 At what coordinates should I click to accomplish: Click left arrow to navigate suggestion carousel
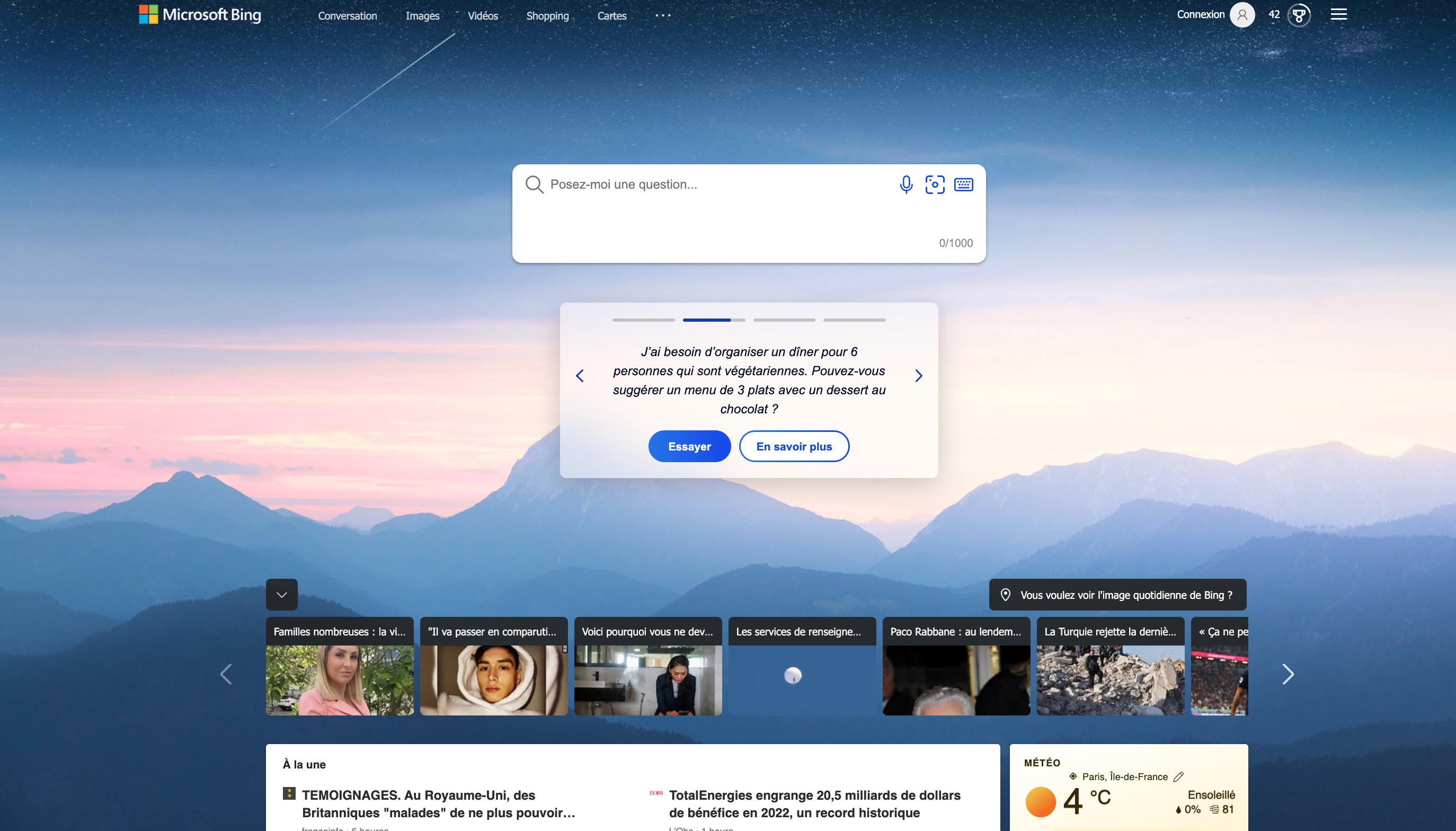coord(579,374)
